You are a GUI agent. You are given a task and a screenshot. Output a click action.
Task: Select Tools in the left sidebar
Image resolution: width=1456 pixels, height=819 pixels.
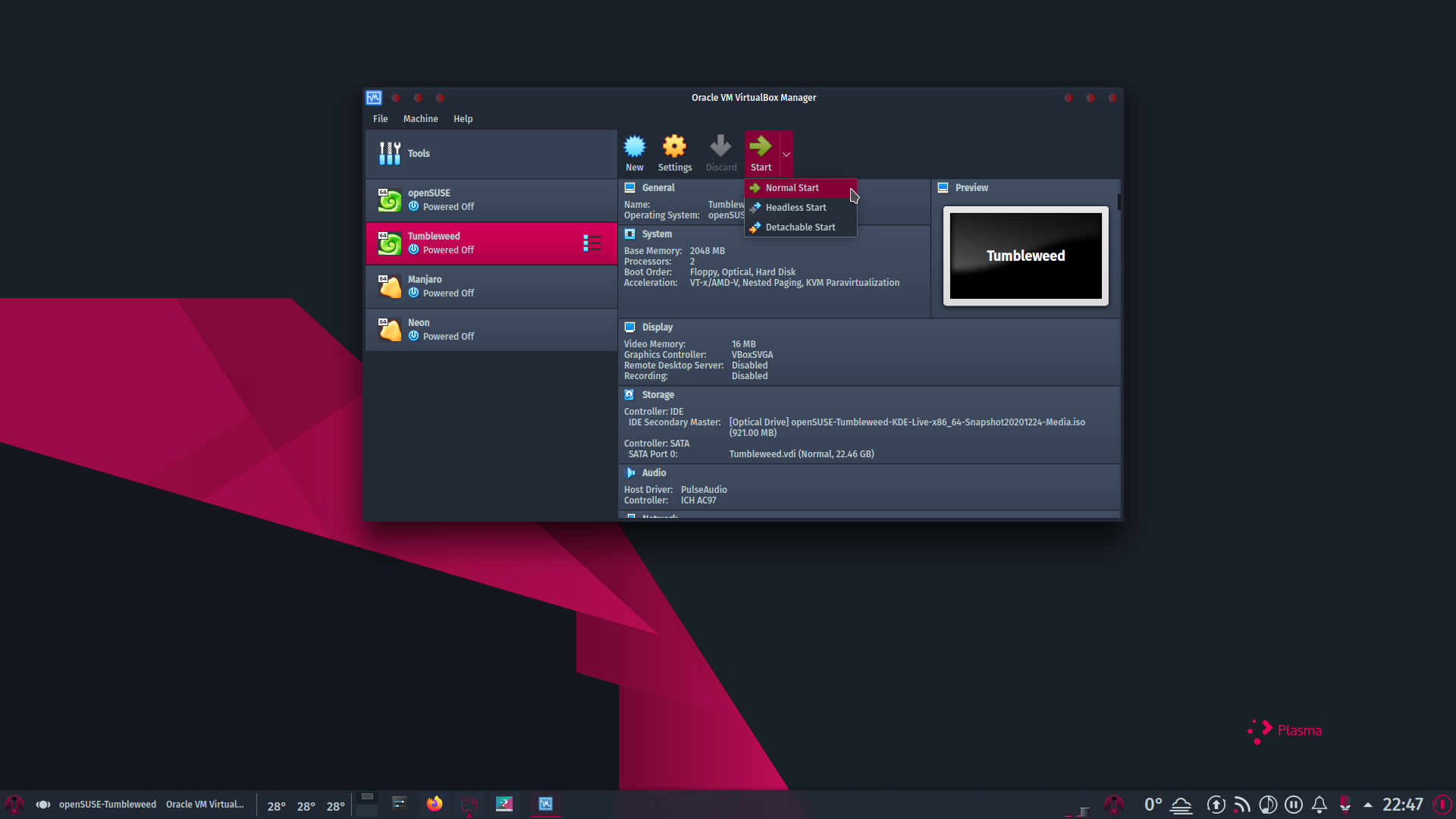pos(491,154)
